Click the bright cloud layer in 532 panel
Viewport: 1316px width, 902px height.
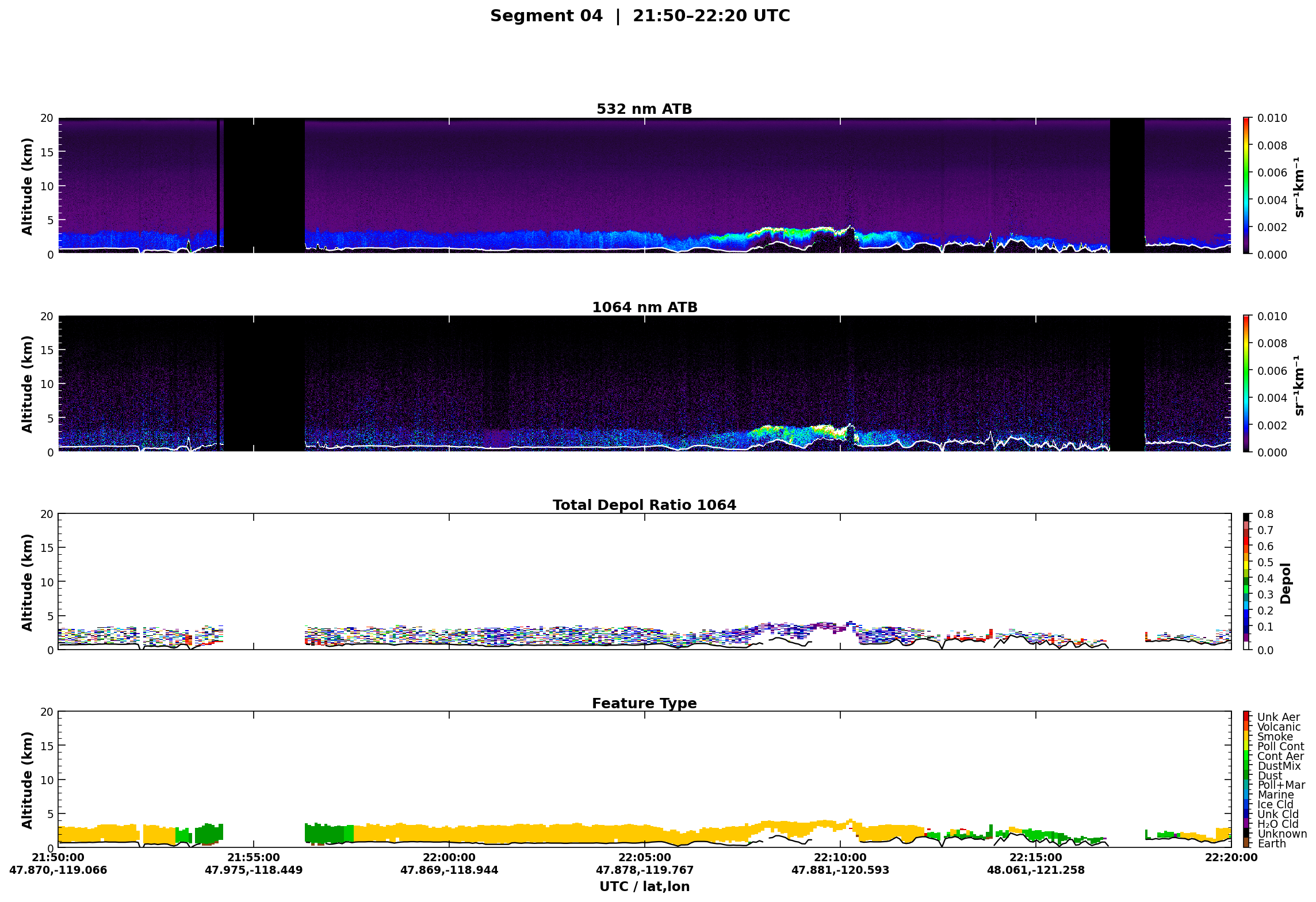794,232
